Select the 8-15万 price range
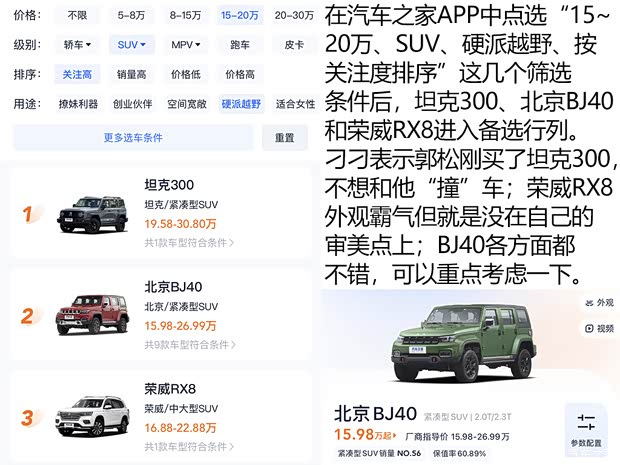The width and height of the screenshot is (620, 465). [x=185, y=15]
